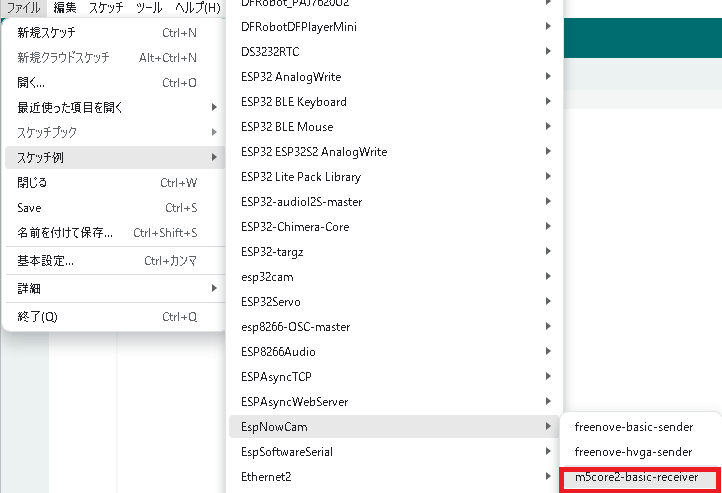Expand ESPAsyncWebServer examples

click(396, 402)
